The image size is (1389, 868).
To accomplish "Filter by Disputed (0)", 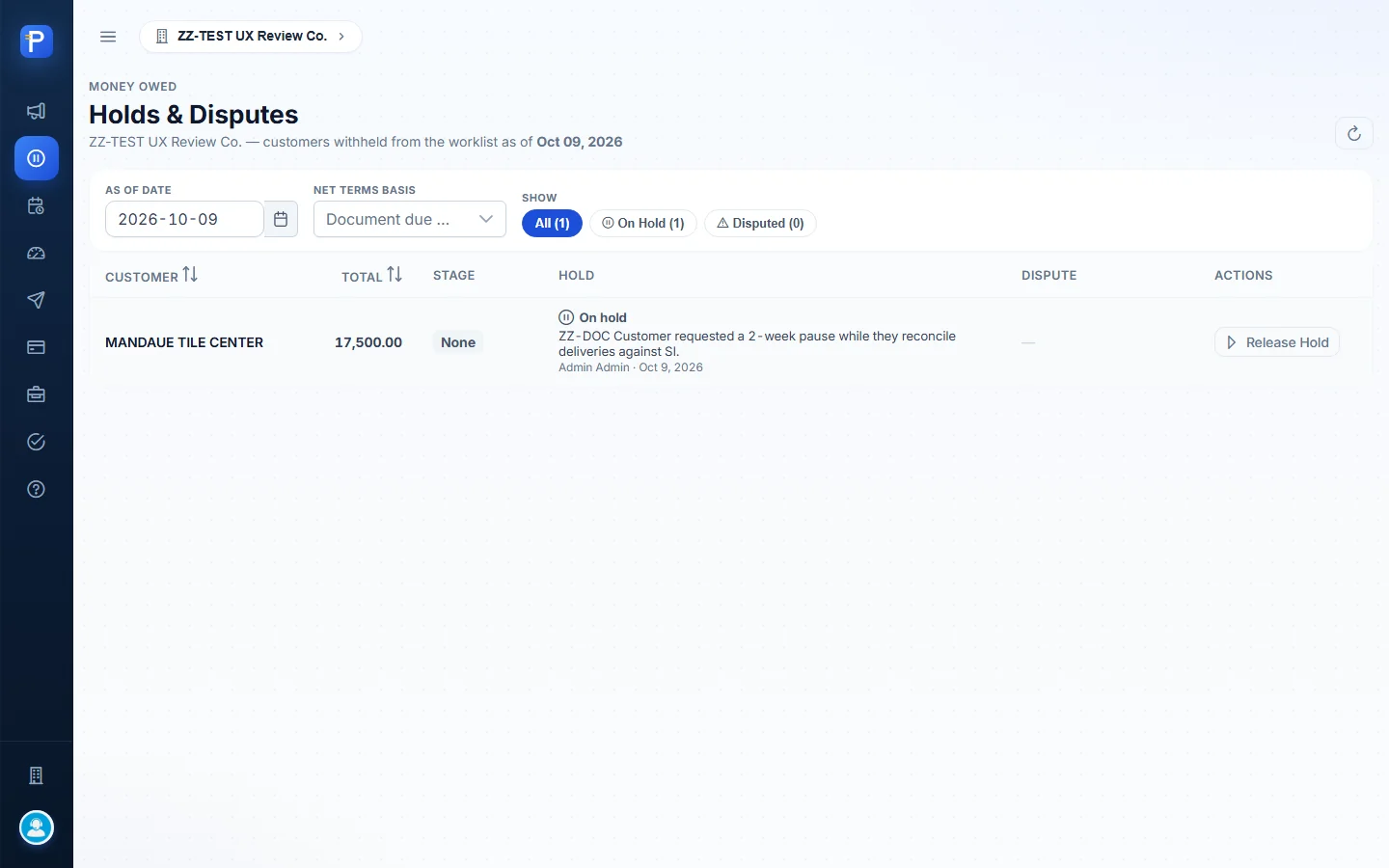I will click(761, 223).
